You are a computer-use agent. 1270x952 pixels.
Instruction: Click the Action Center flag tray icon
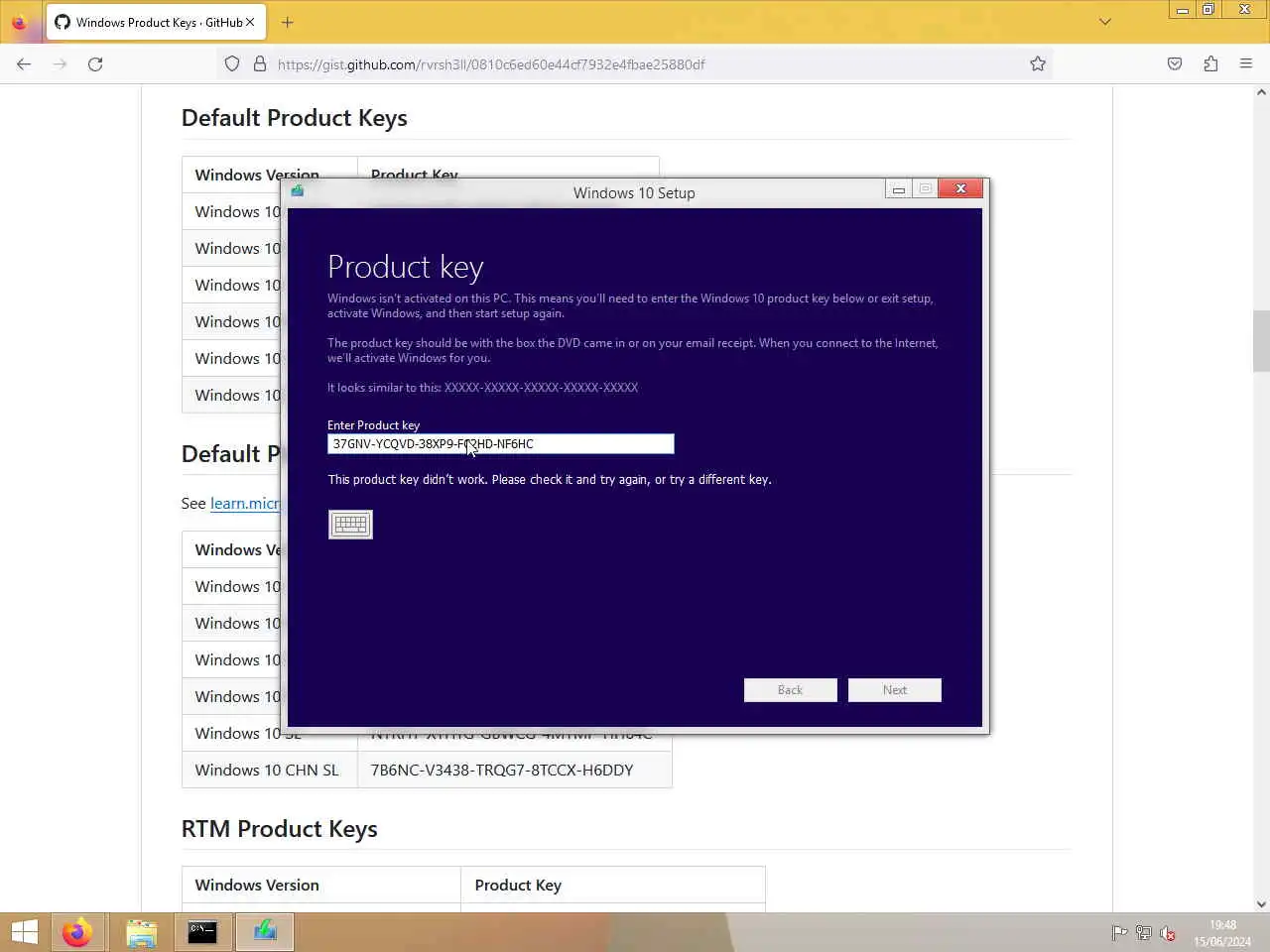(x=1119, y=933)
